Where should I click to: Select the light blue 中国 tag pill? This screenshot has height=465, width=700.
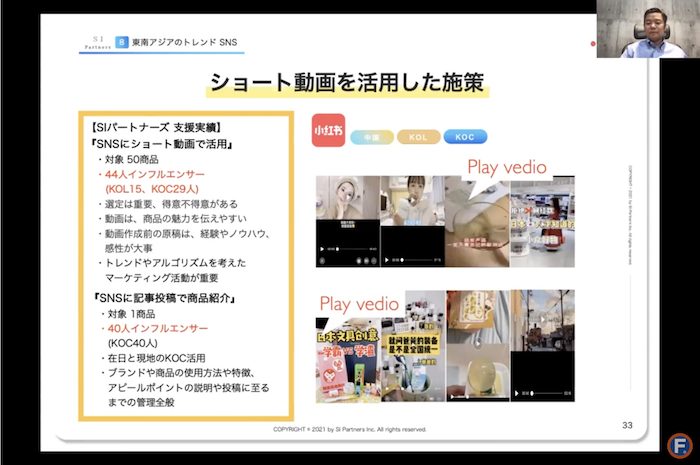[372, 137]
